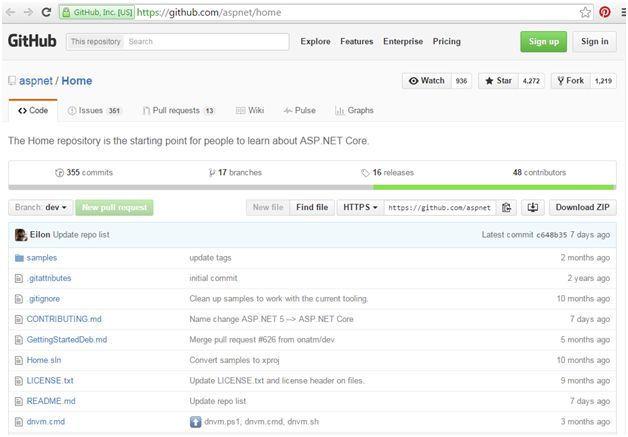Open the Features link
The height and width of the screenshot is (437, 628).
(x=356, y=42)
